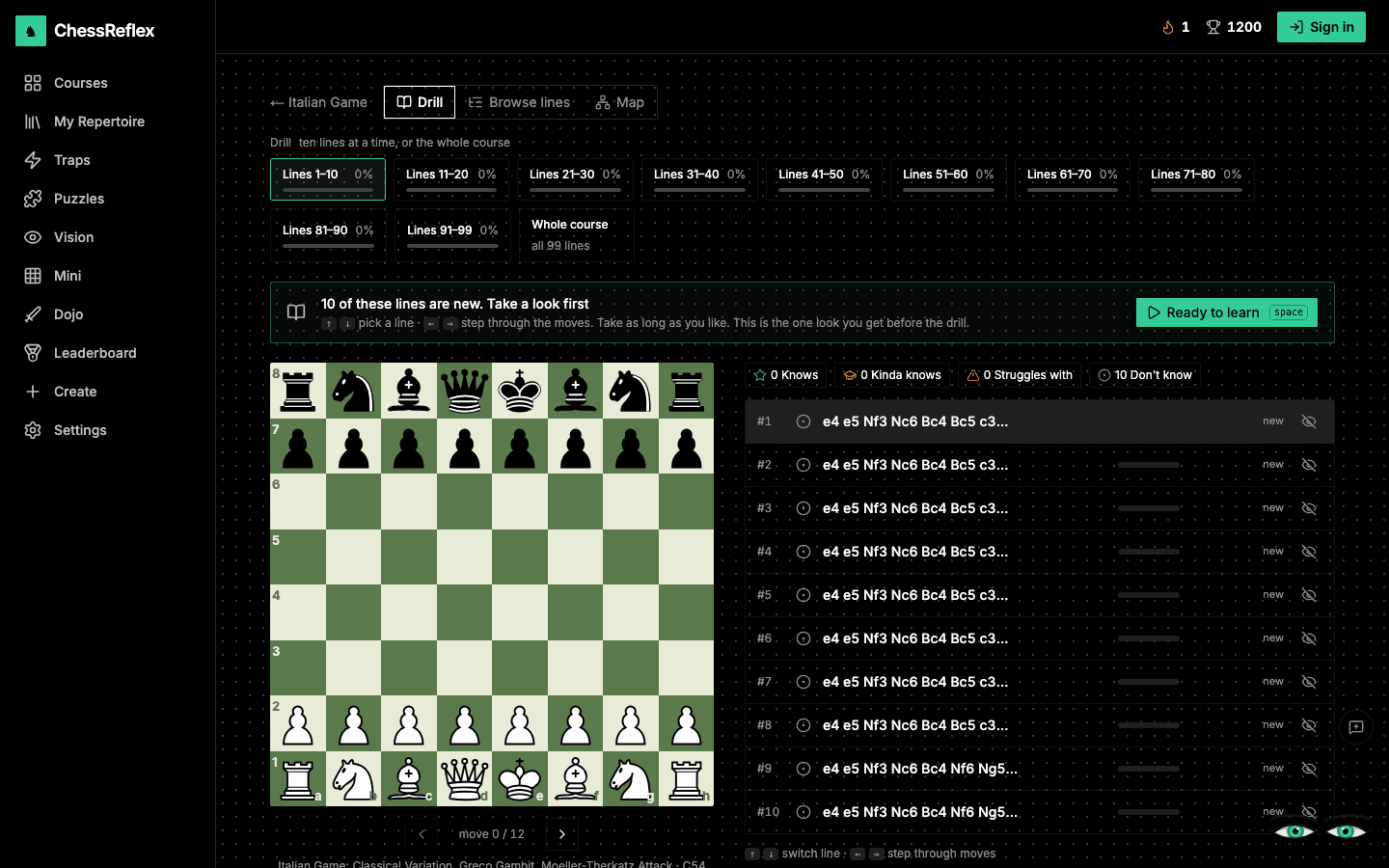Go back to Italian Game
The width and height of the screenshot is (1389, 868).
[319, 102]
